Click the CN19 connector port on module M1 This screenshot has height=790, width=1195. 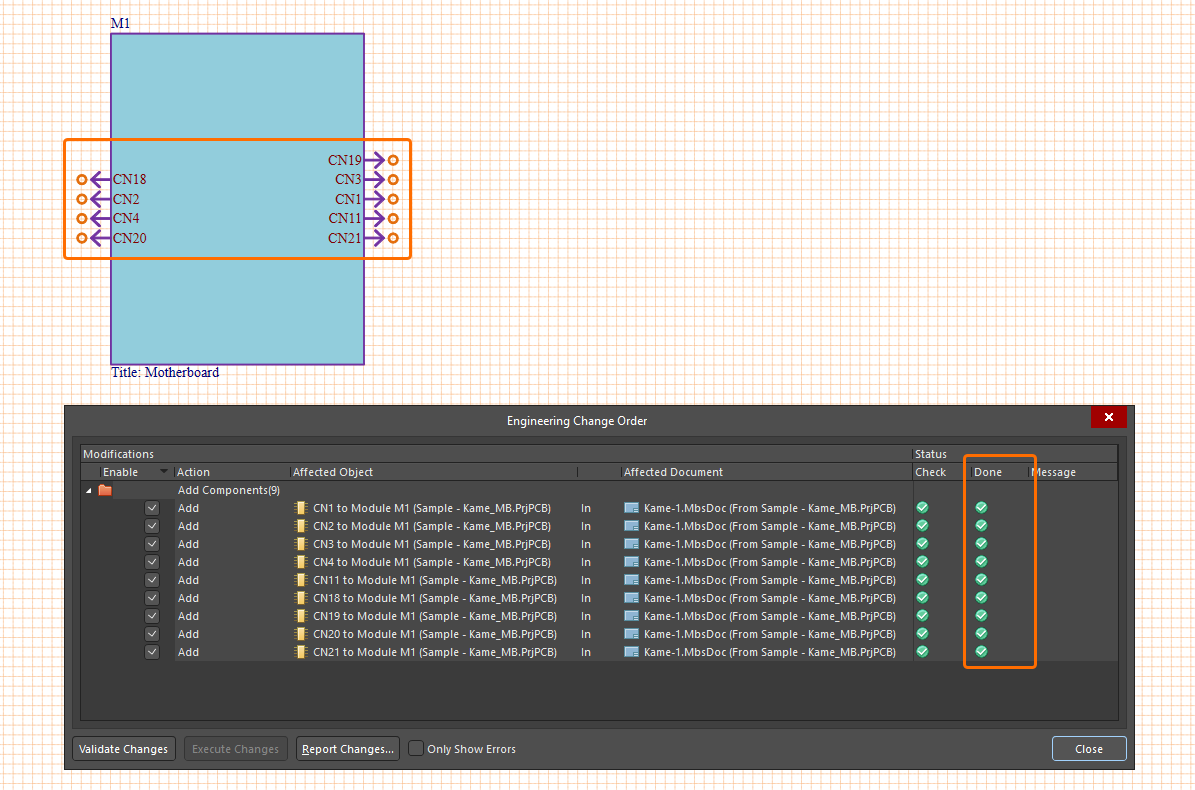[392, 160]
